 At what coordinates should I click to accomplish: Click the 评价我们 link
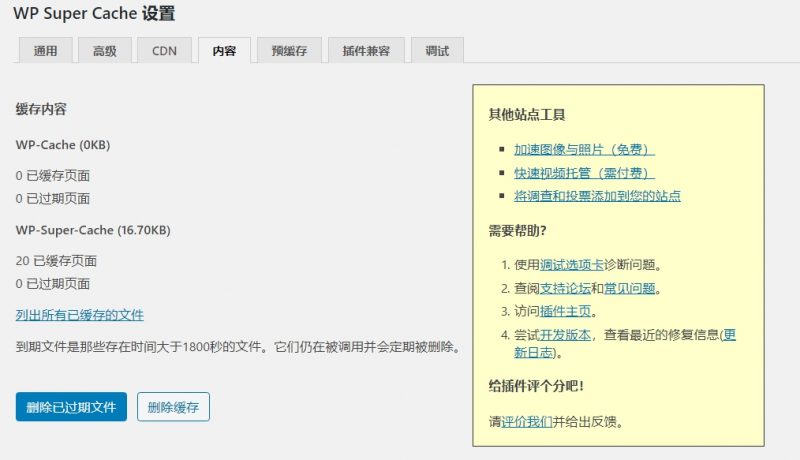tap(527, 422)
